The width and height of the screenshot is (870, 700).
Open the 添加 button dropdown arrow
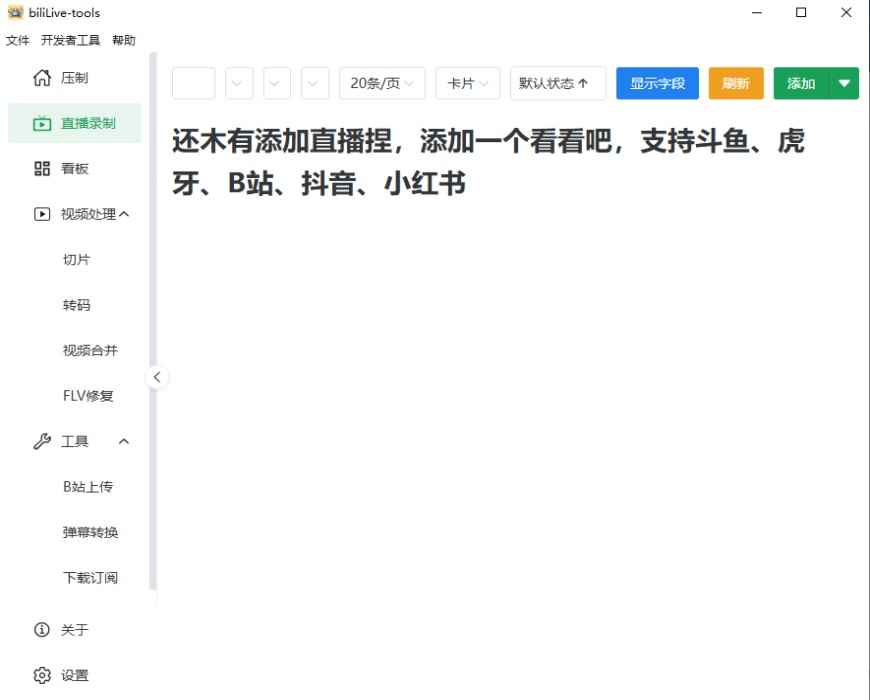(x=844, y=84)
